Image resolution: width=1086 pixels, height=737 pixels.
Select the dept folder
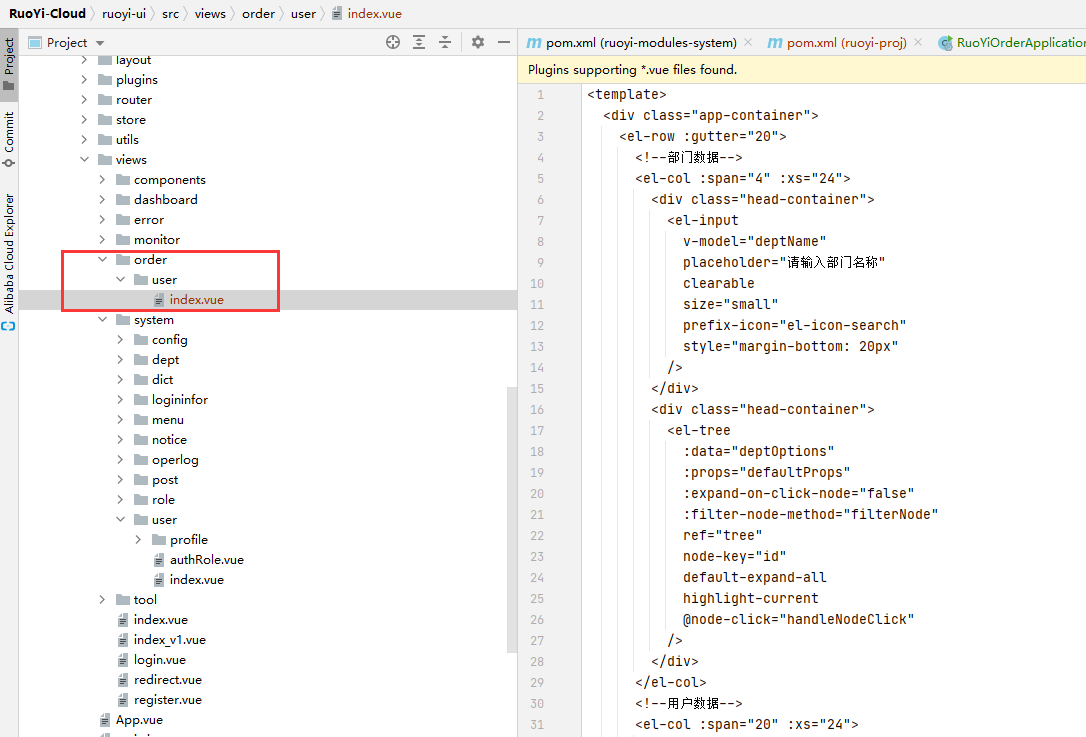point(166,359)
